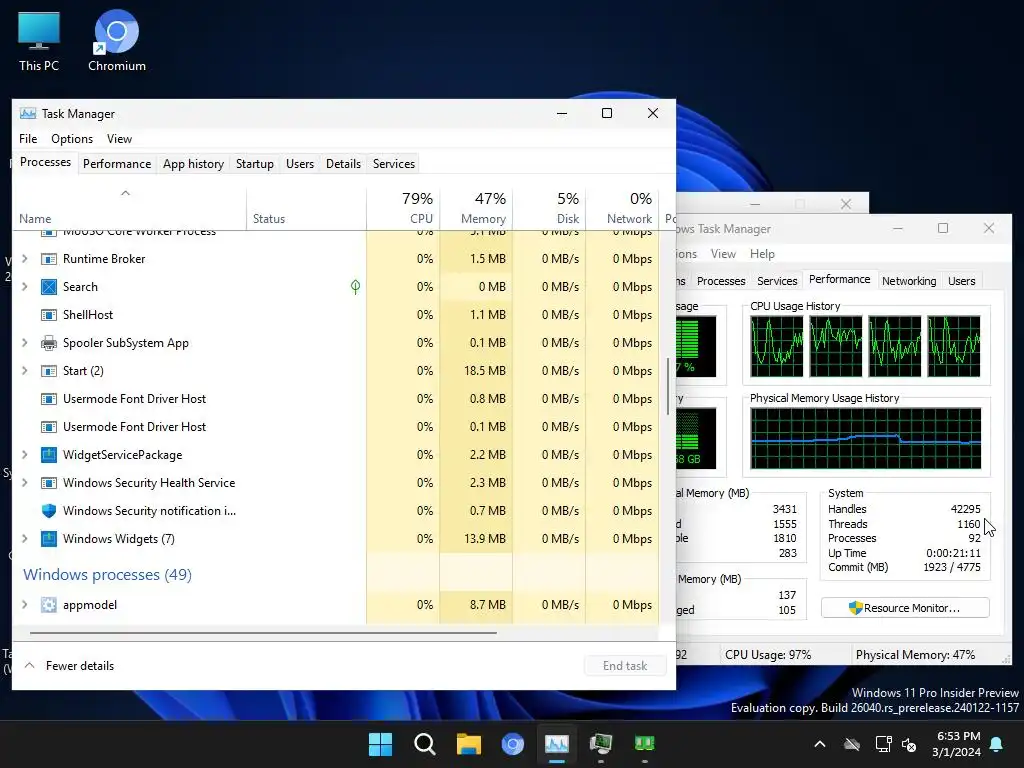This screenshot has height=768, width=1024.
Task: Click the Task Manager title bar icon
Action: pyautogui.click(x=28, y=114)
